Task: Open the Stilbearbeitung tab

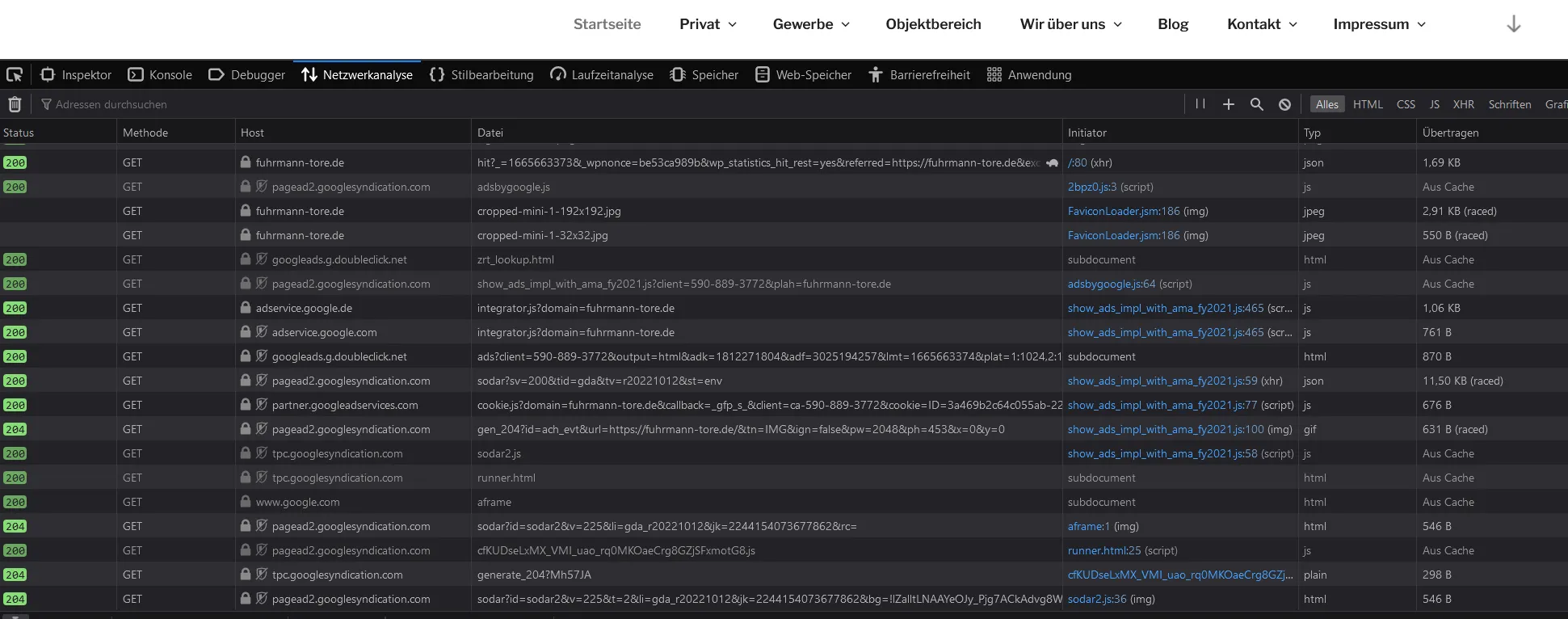Action: (x=481, y=75)
